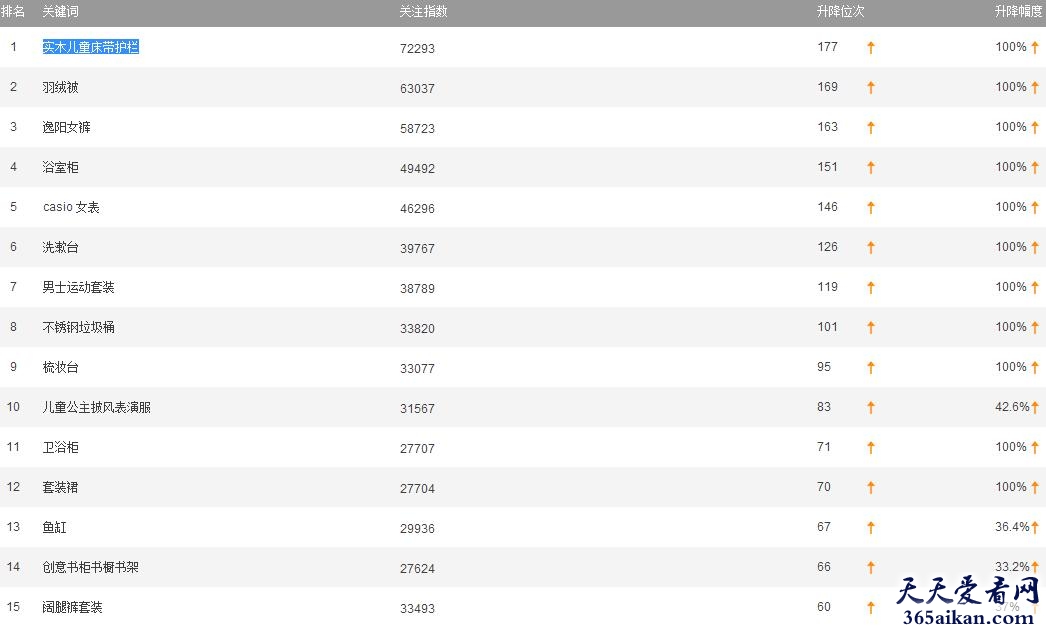1046x627 pixels.
Task: Click the up arrow beside 101 in the 不锈钢垃圾桶 row
Action: tap(871, 328)
